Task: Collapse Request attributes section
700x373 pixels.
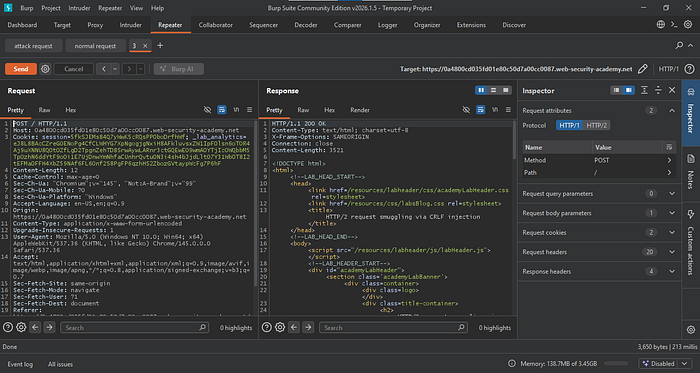Action: pos(672,110)
